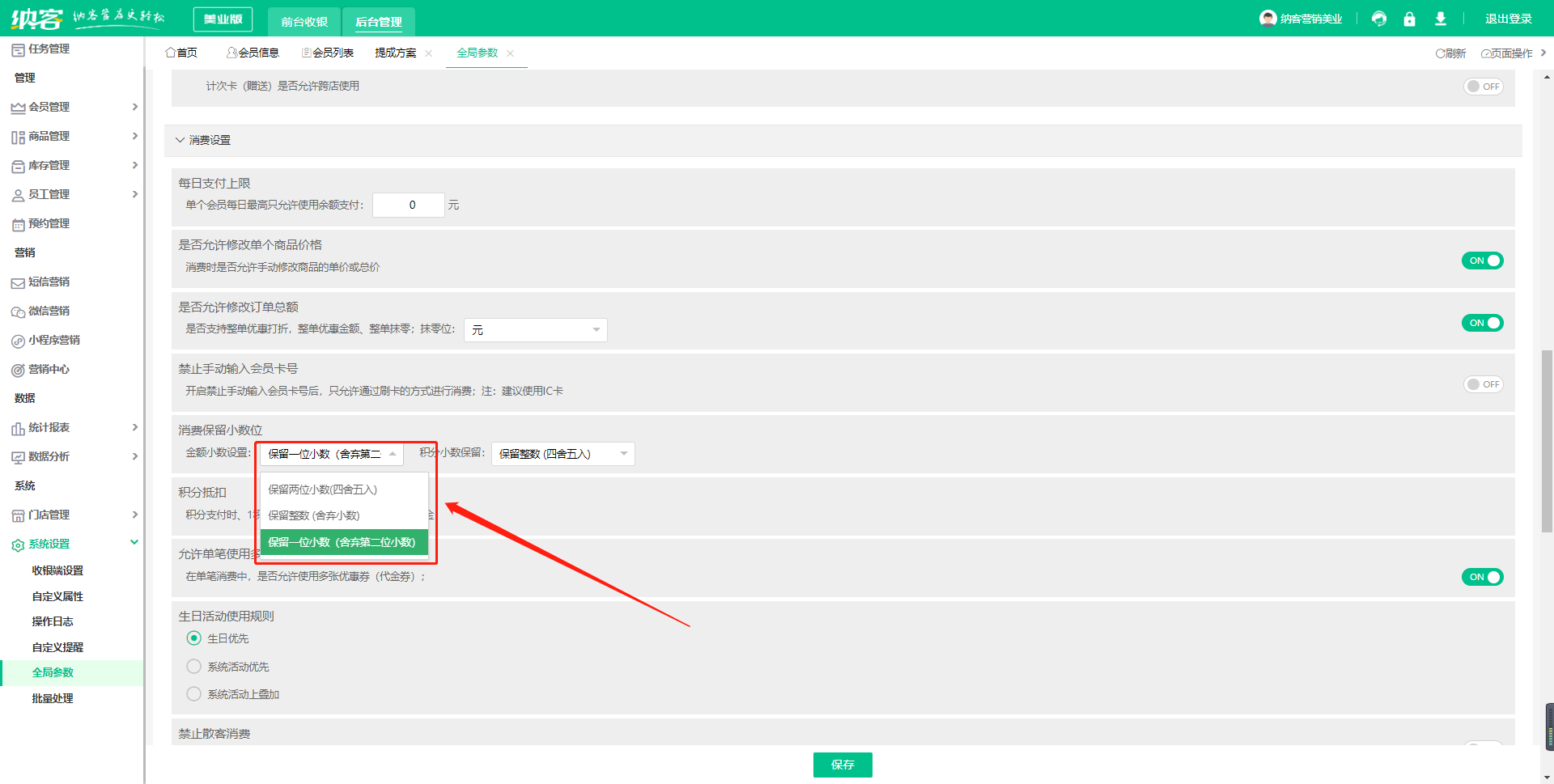Click the download icon in top bar

1440,19
